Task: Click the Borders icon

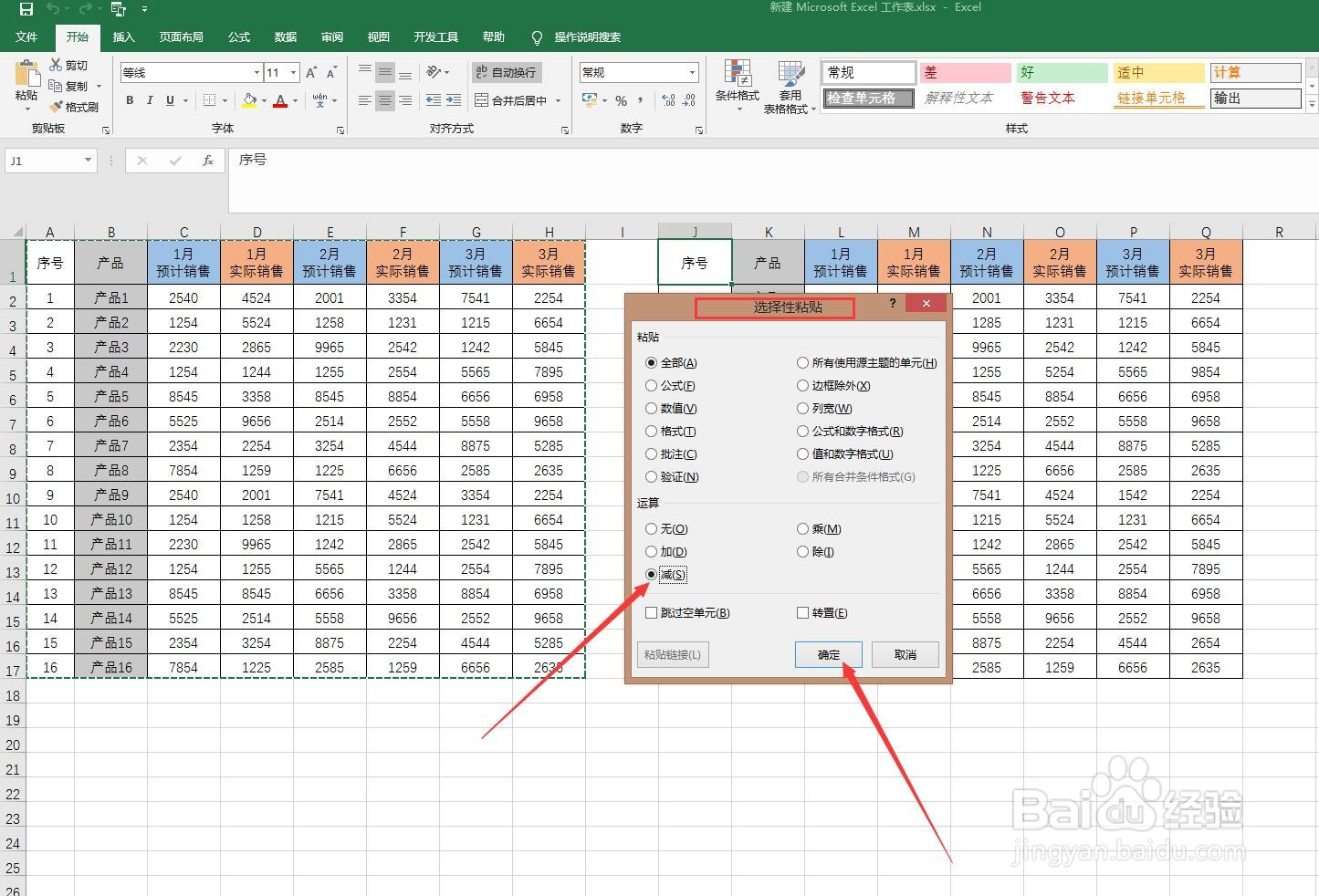Action: [210, 100]
